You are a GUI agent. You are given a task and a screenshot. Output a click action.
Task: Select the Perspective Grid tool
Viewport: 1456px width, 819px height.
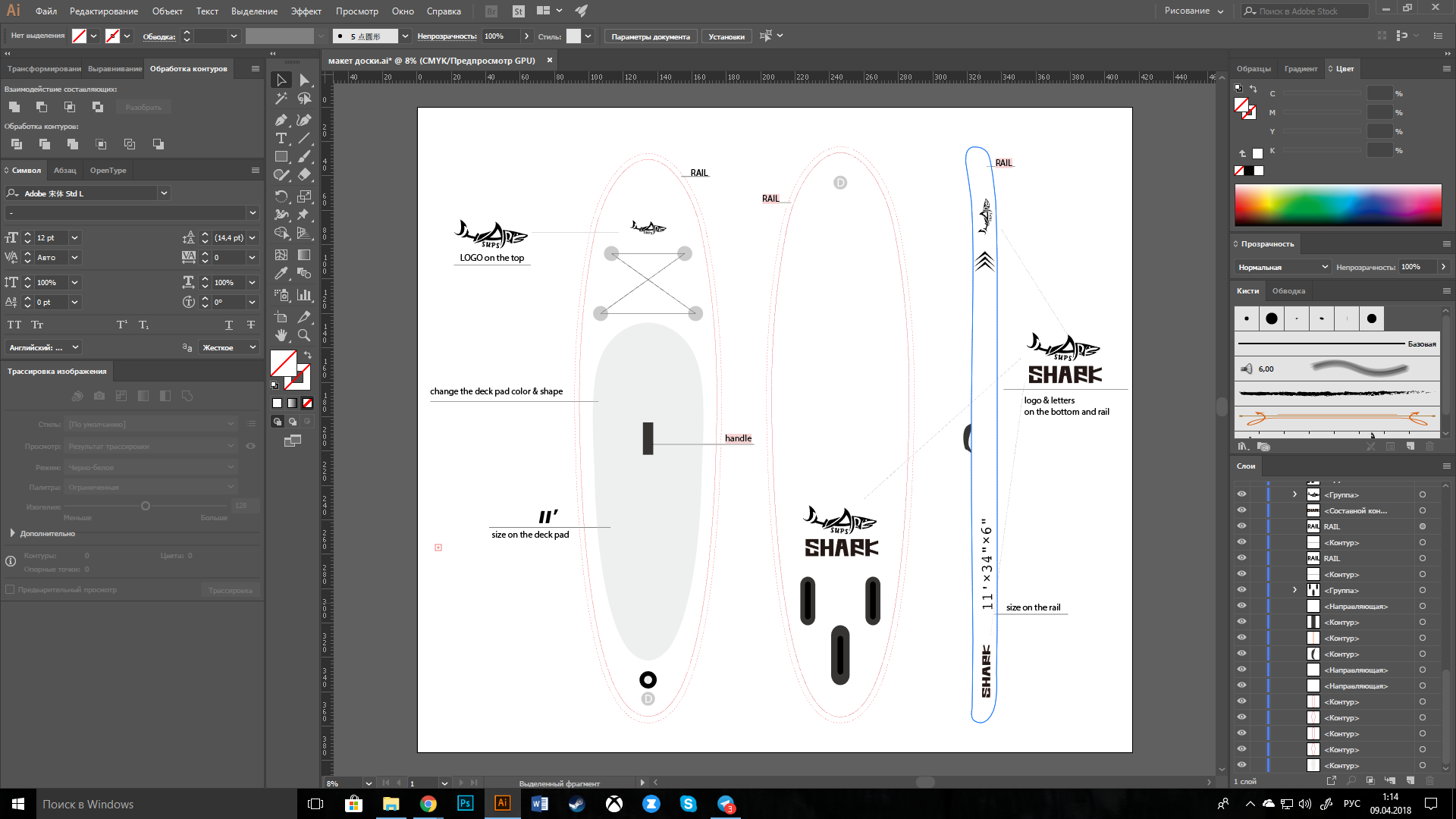[x=304, y=233]
